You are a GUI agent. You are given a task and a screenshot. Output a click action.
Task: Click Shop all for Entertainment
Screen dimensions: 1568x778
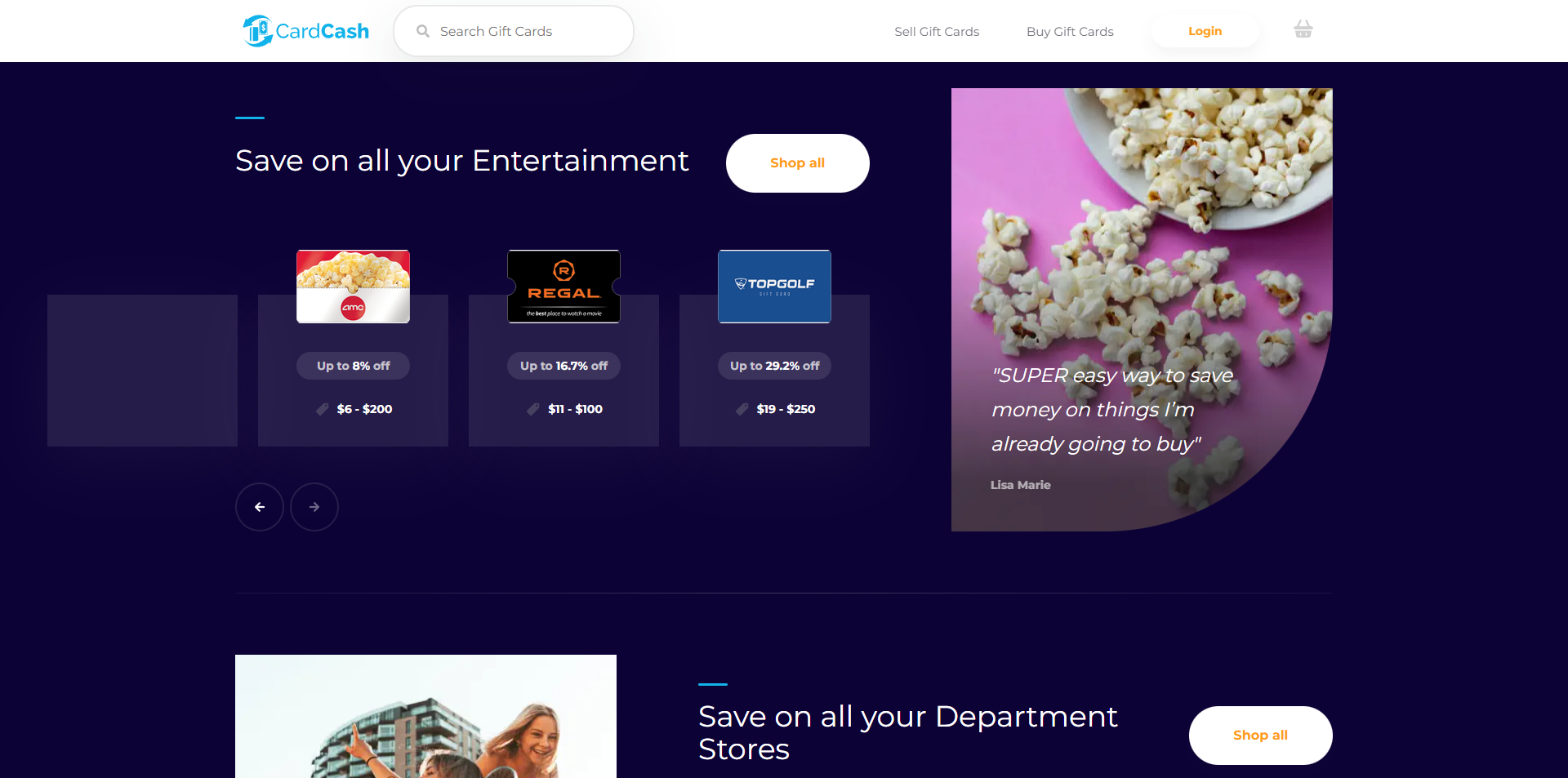click(x=797, y=163)
